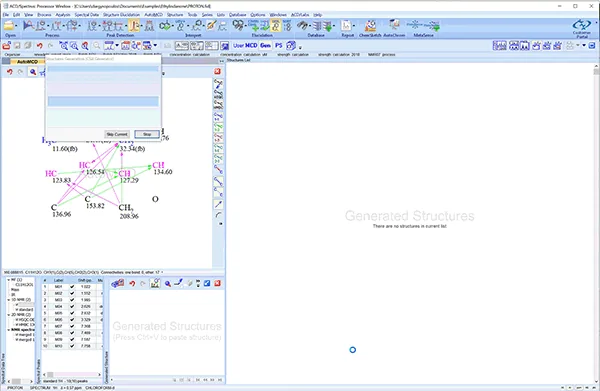
Task: Click the PS toolbar button
Action: 279,46
